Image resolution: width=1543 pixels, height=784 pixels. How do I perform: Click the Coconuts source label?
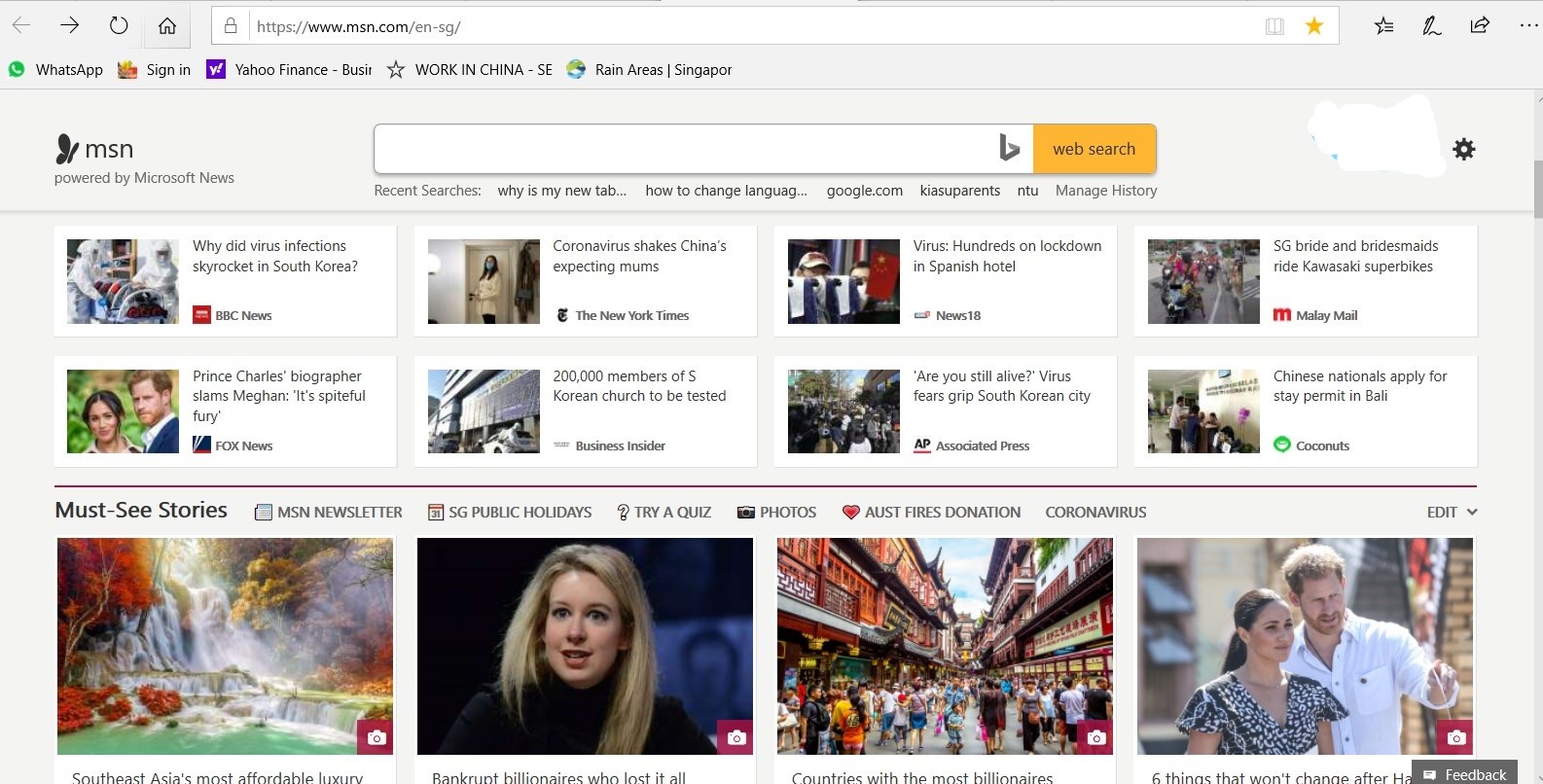pyautogui.click(x=1311, y=445)
